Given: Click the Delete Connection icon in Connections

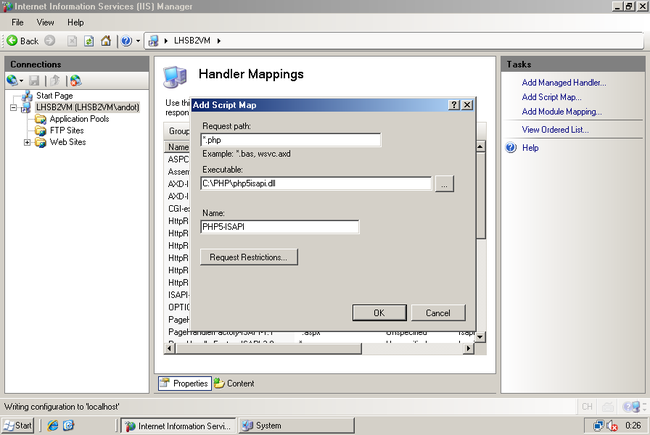Looking at the screenshot, I should coord(76,80).
